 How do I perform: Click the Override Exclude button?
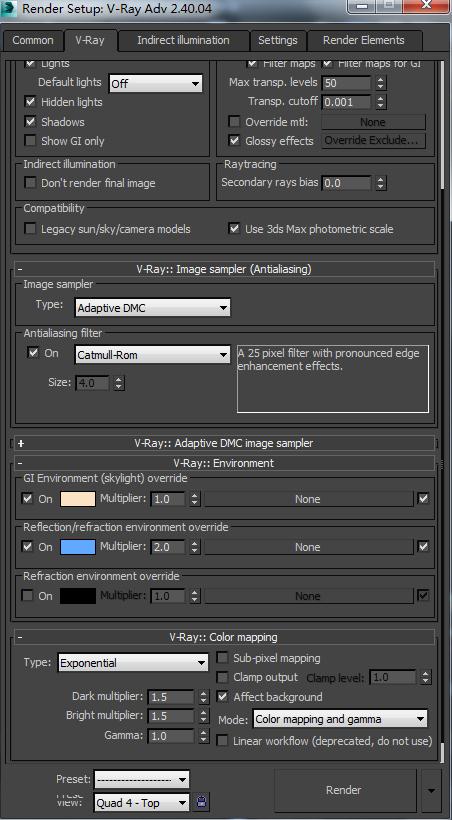click(373, 141)
